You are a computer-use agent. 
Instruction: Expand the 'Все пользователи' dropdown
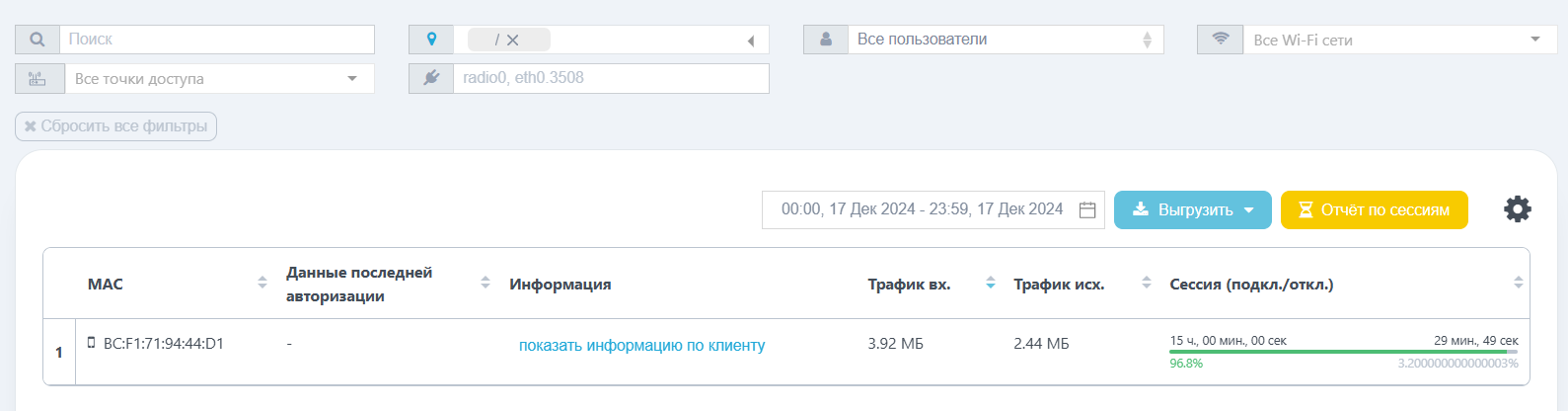1147,40
